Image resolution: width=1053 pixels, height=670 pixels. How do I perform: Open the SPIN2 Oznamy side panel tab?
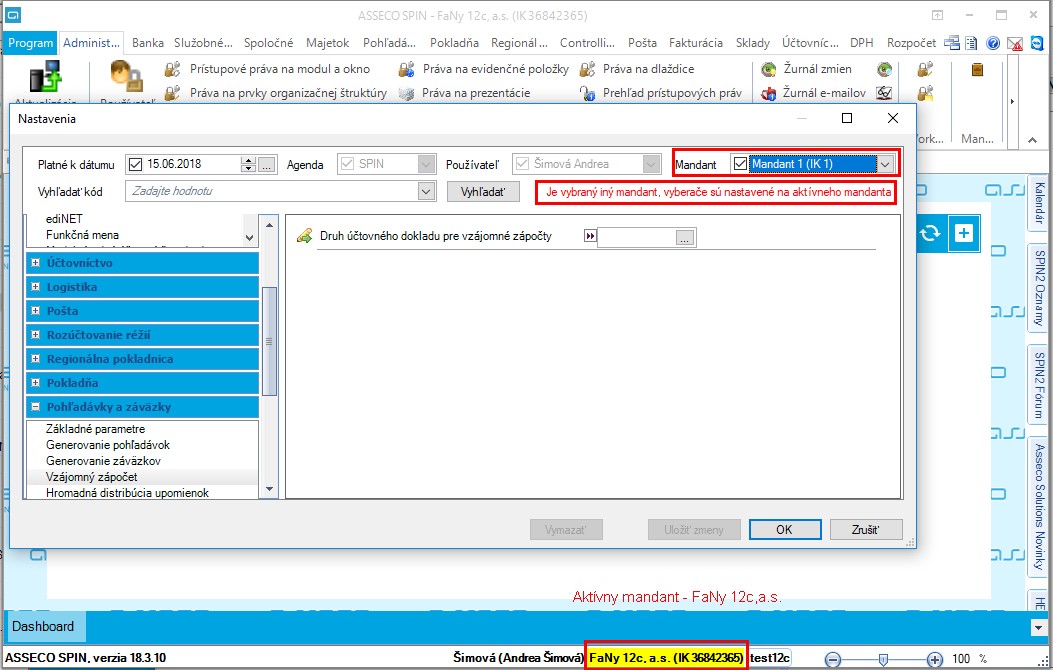pyautogui.click(x=1039, y=288)
